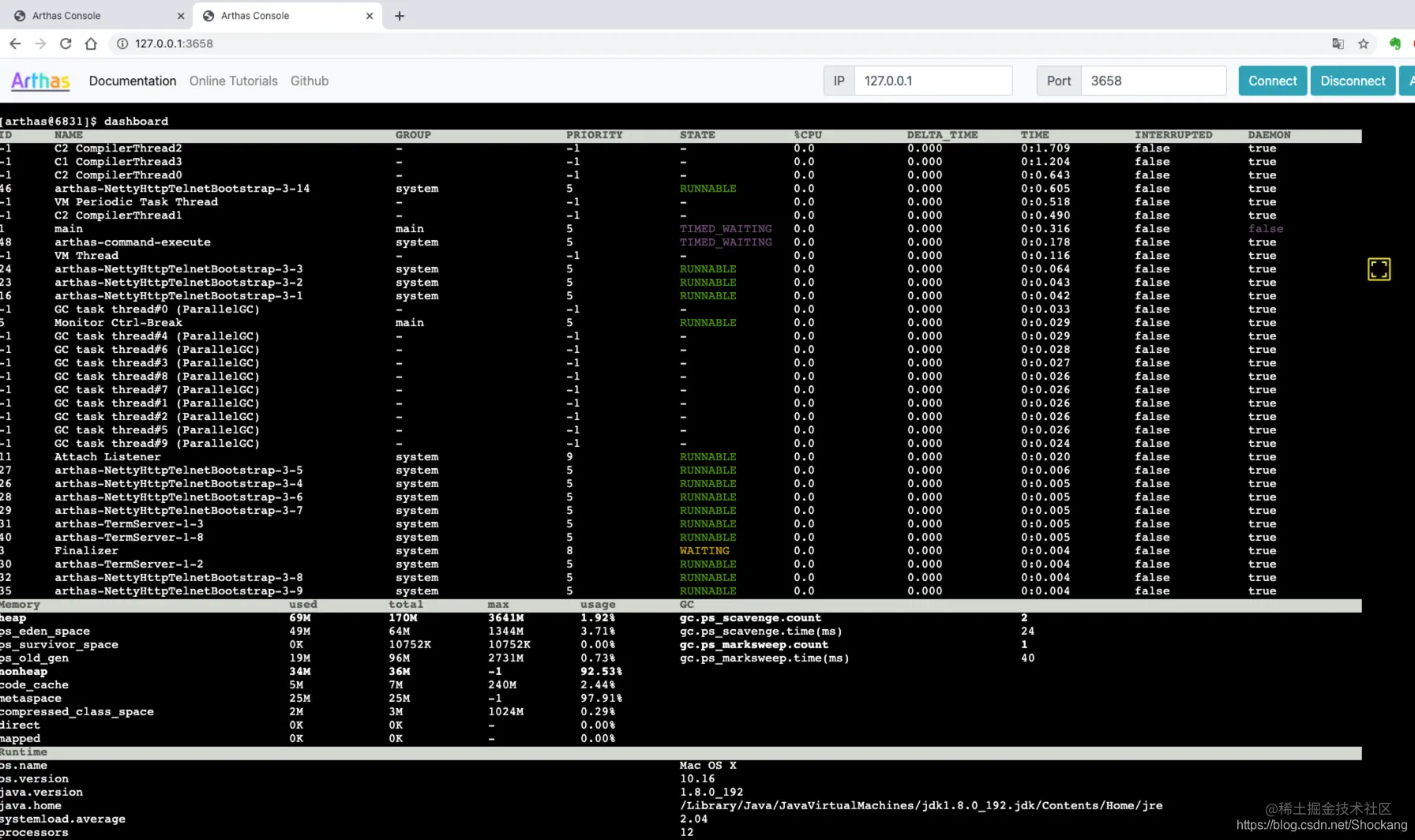This screenshot has height=840, width=1415.
Task: Visit the Github link in navbar
Action: click(x=310, y=81)
